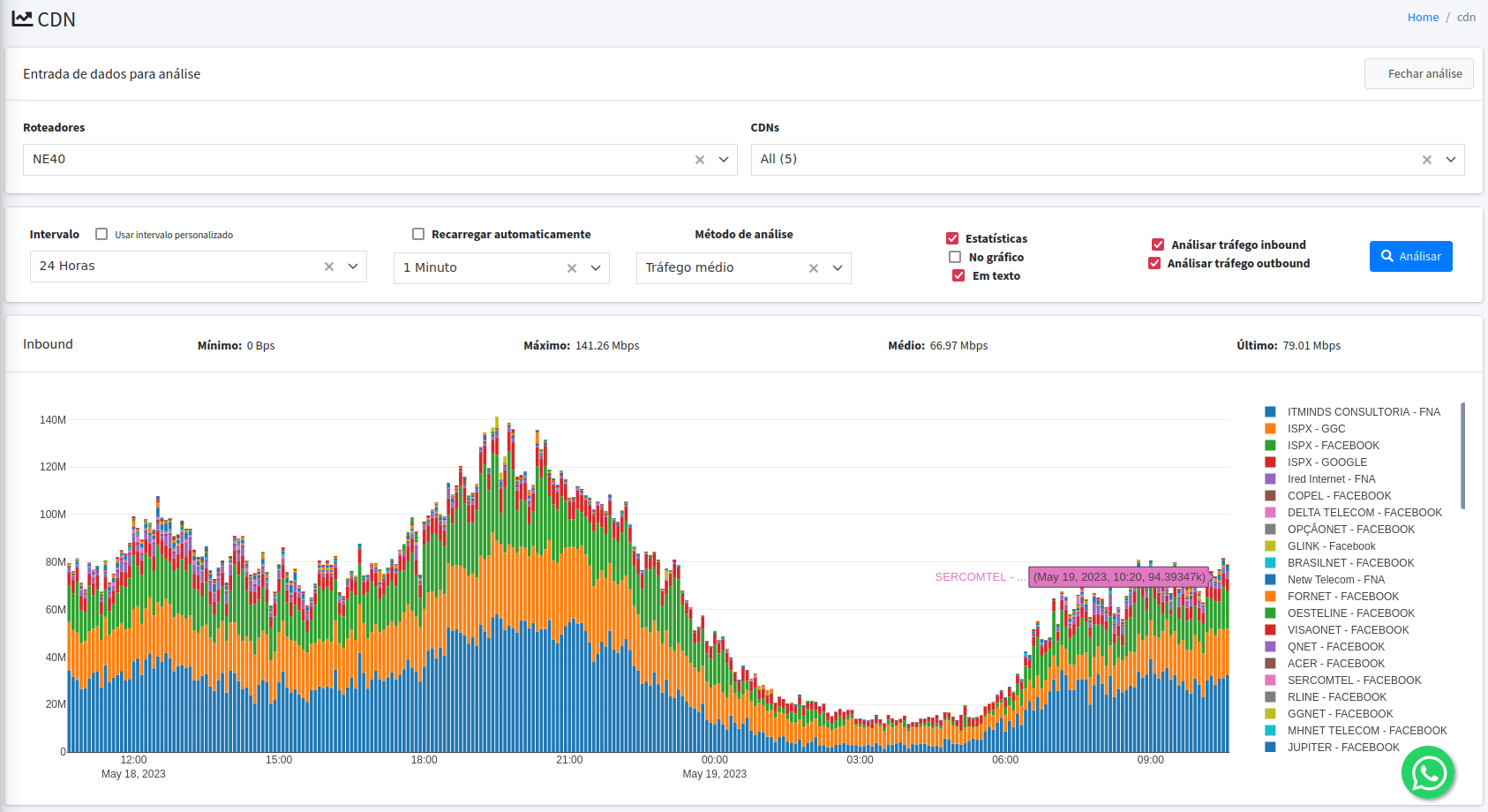Screen dimensions: 1488x812
Task: Toggle ISPX - GGC legend swatch
Action: [x=1270, y=429]
